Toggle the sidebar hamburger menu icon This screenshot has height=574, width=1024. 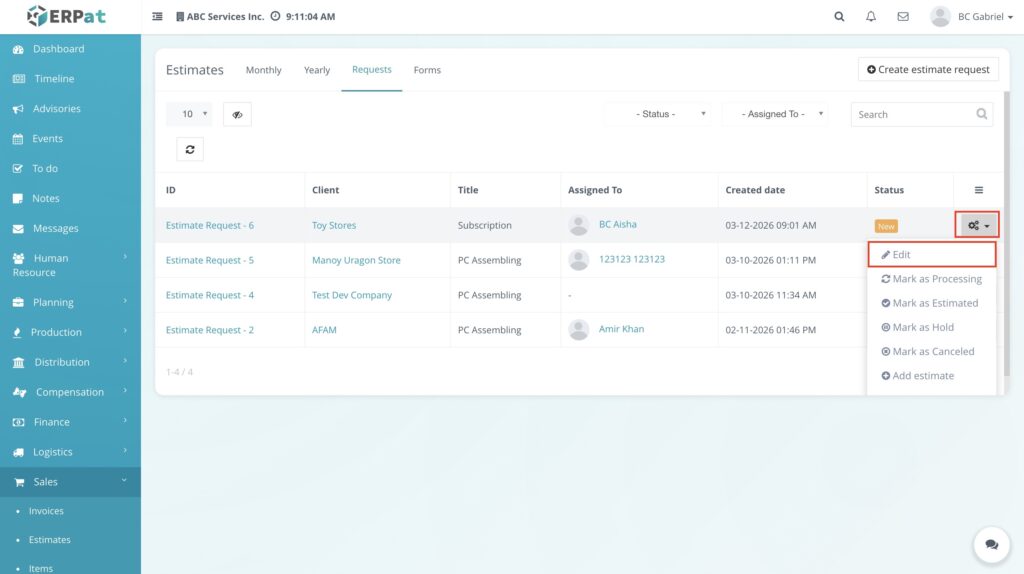(x=157, y=17)
